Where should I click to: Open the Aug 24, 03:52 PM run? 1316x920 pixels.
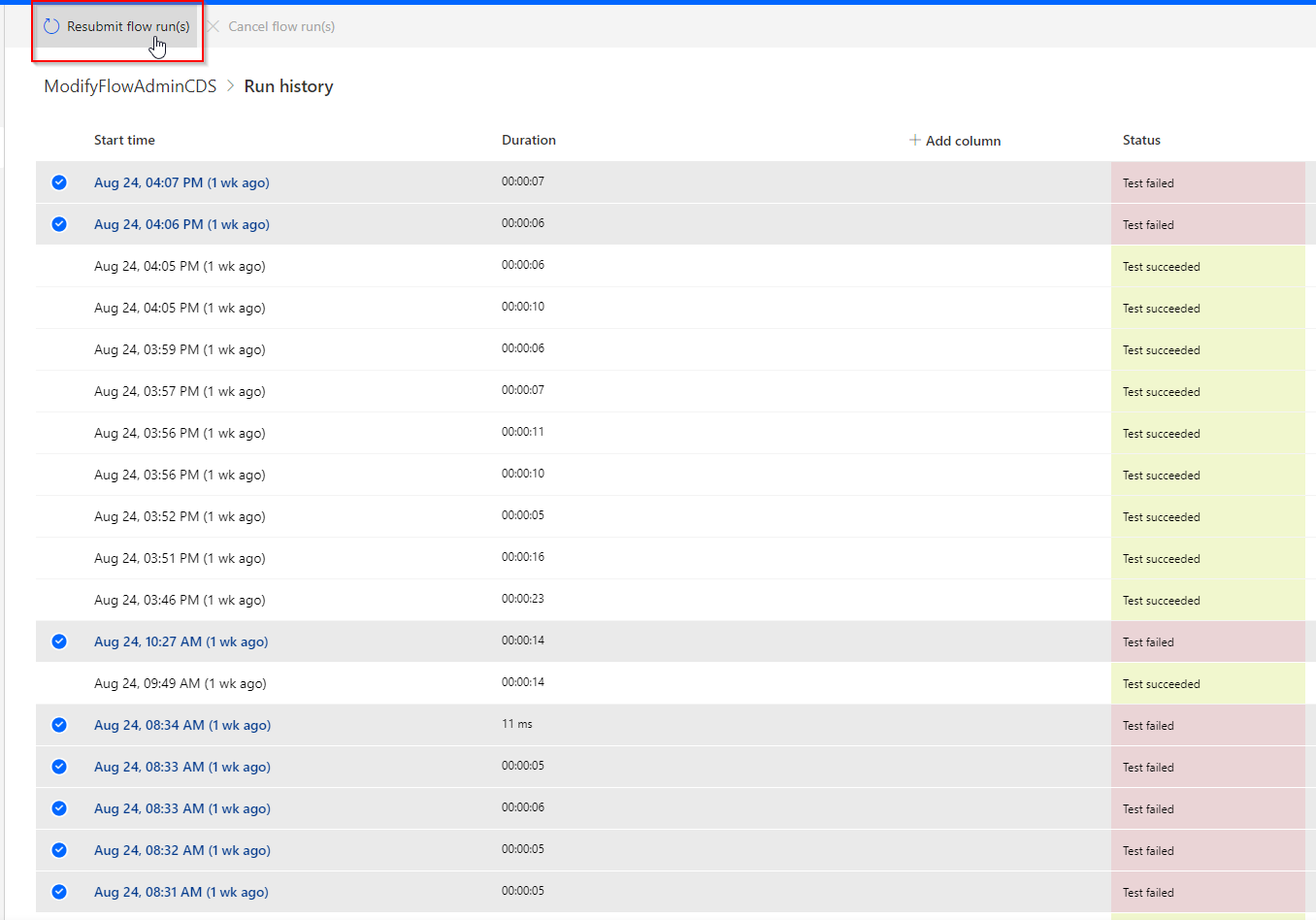(x=180, y=516)
